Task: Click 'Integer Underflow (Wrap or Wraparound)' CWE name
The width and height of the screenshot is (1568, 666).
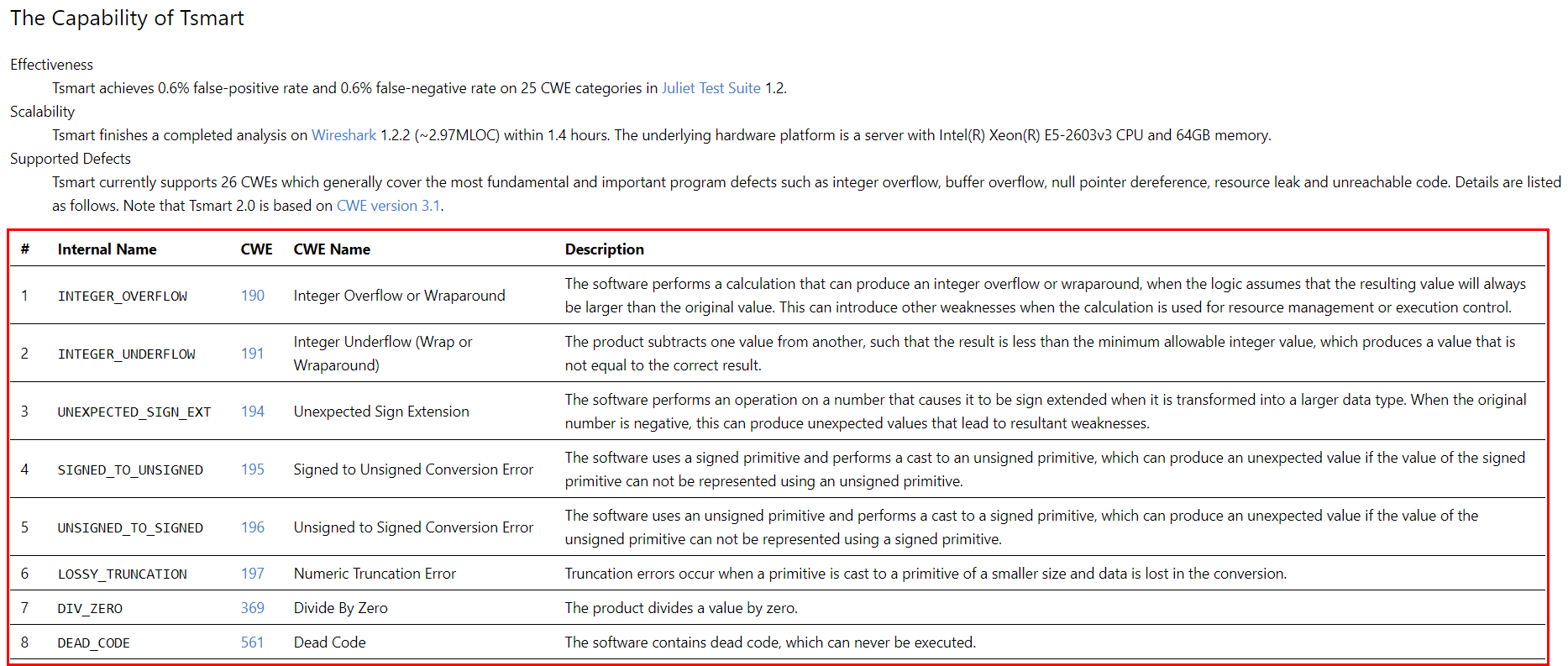Action: click(x=383, y=354)
